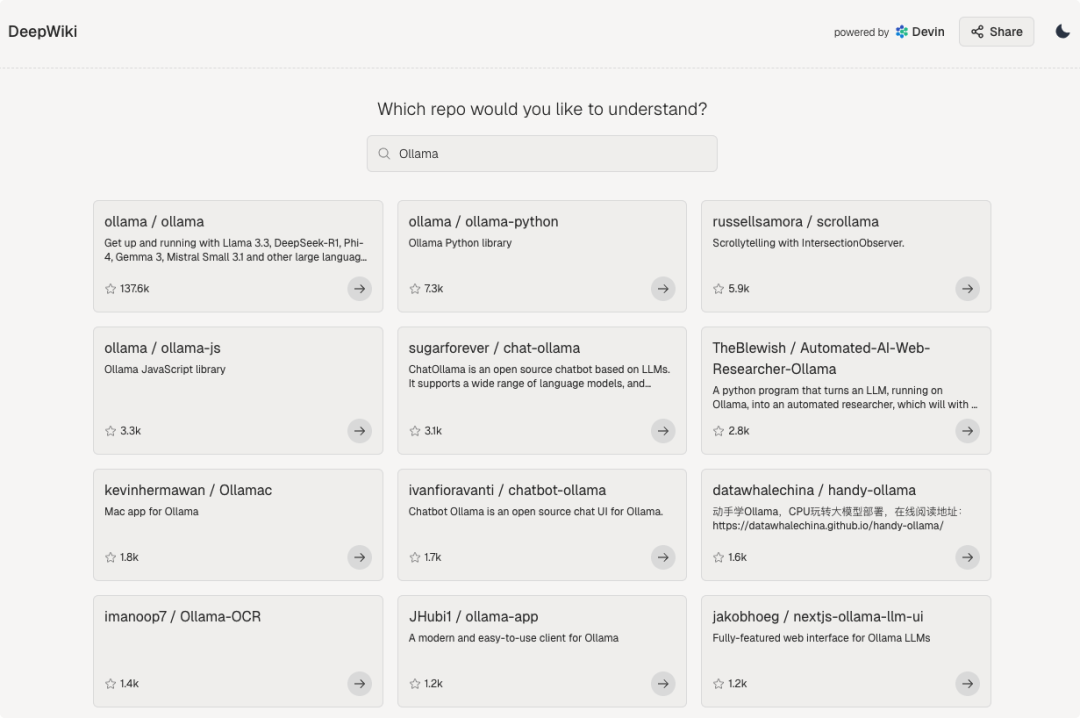Click the magnifier icon in search box
This screenshot has height=718, width=1080.
pyautogui.click(x=384, y=154)
